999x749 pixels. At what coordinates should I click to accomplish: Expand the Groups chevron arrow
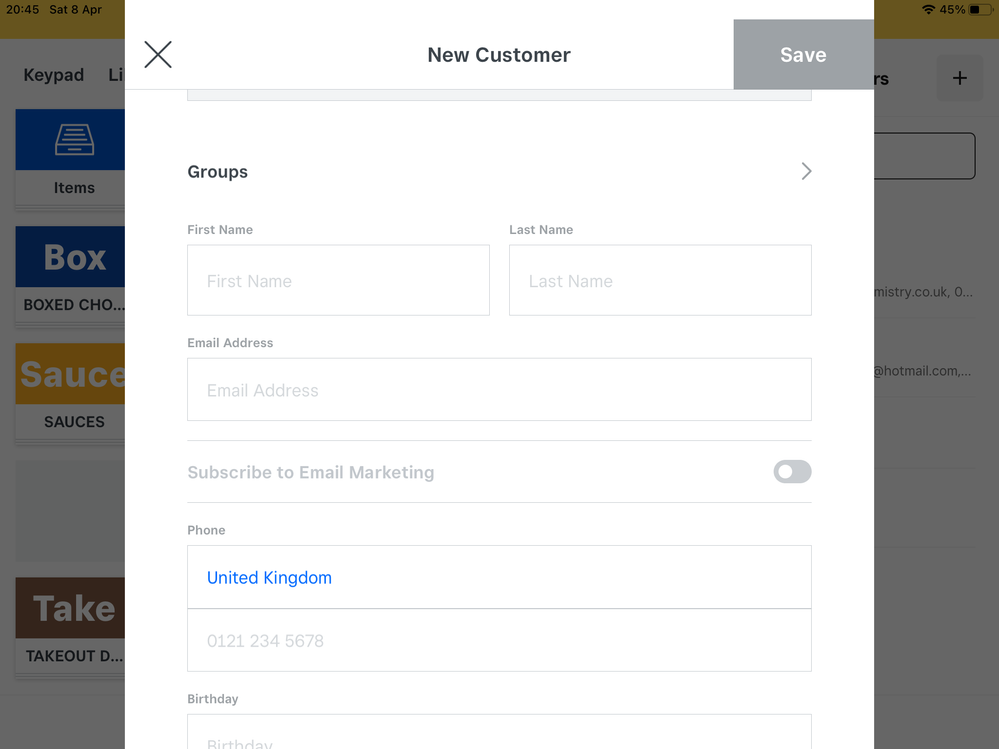[x=806, y=172]
